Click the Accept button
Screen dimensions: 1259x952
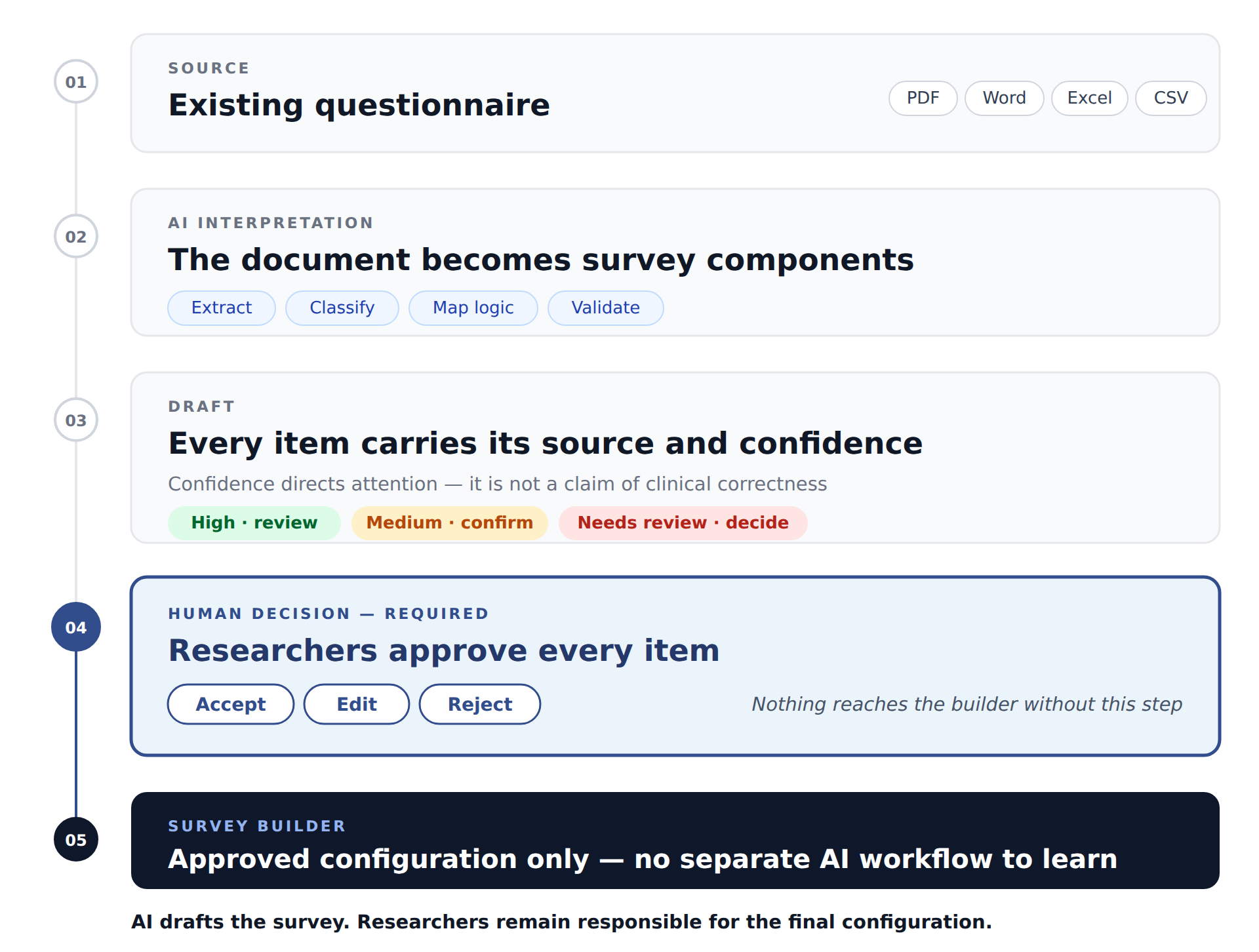[x=231, y=704]
